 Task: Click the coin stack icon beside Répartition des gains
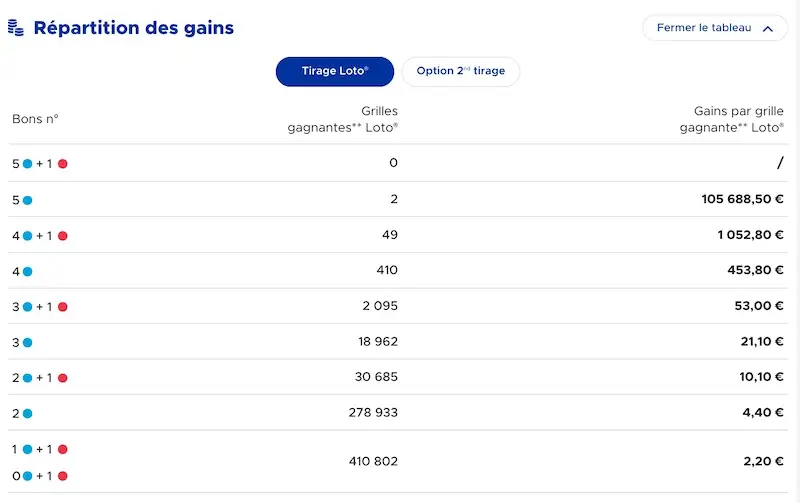tap(16, 28)
